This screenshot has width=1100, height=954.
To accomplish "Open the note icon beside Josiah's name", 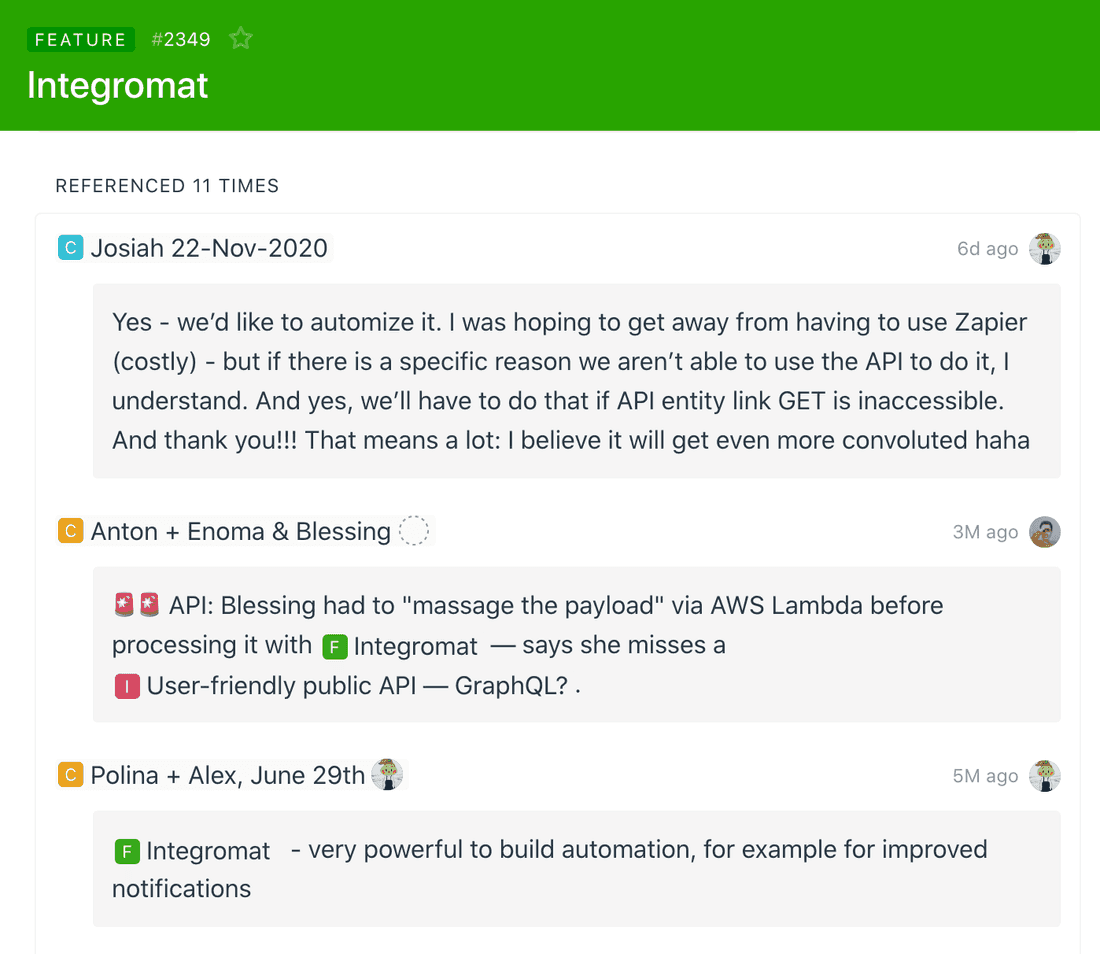I will (70, 247).
